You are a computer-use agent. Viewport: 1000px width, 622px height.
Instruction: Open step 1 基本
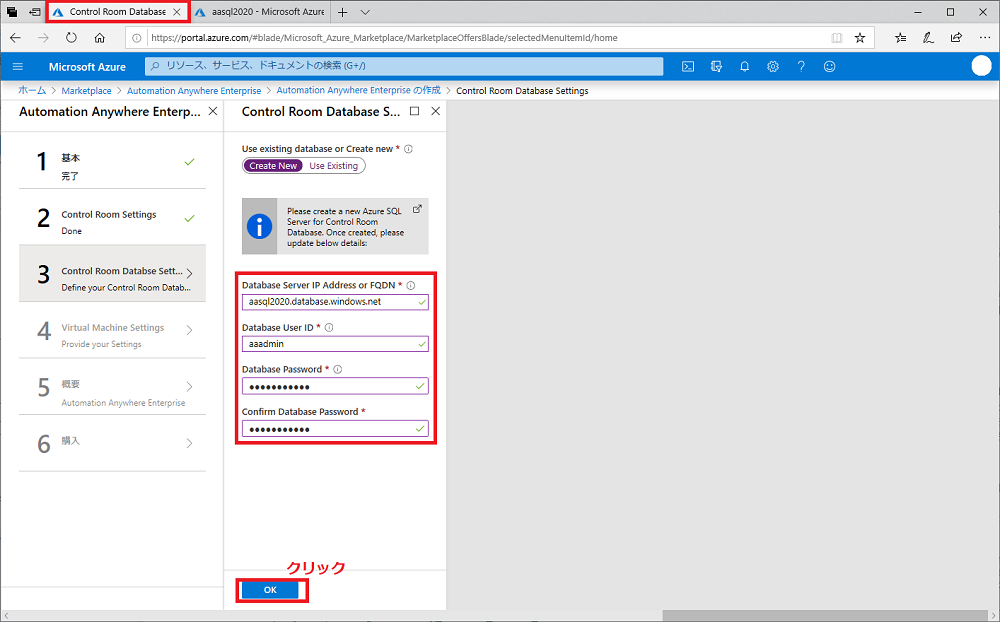pos(112,161)
